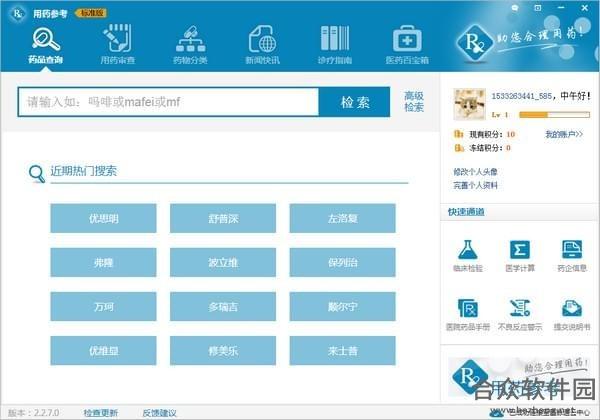Screen dimensions: 600x420
Task: Search hot keyword 优思明
Action: click(103, 218)
